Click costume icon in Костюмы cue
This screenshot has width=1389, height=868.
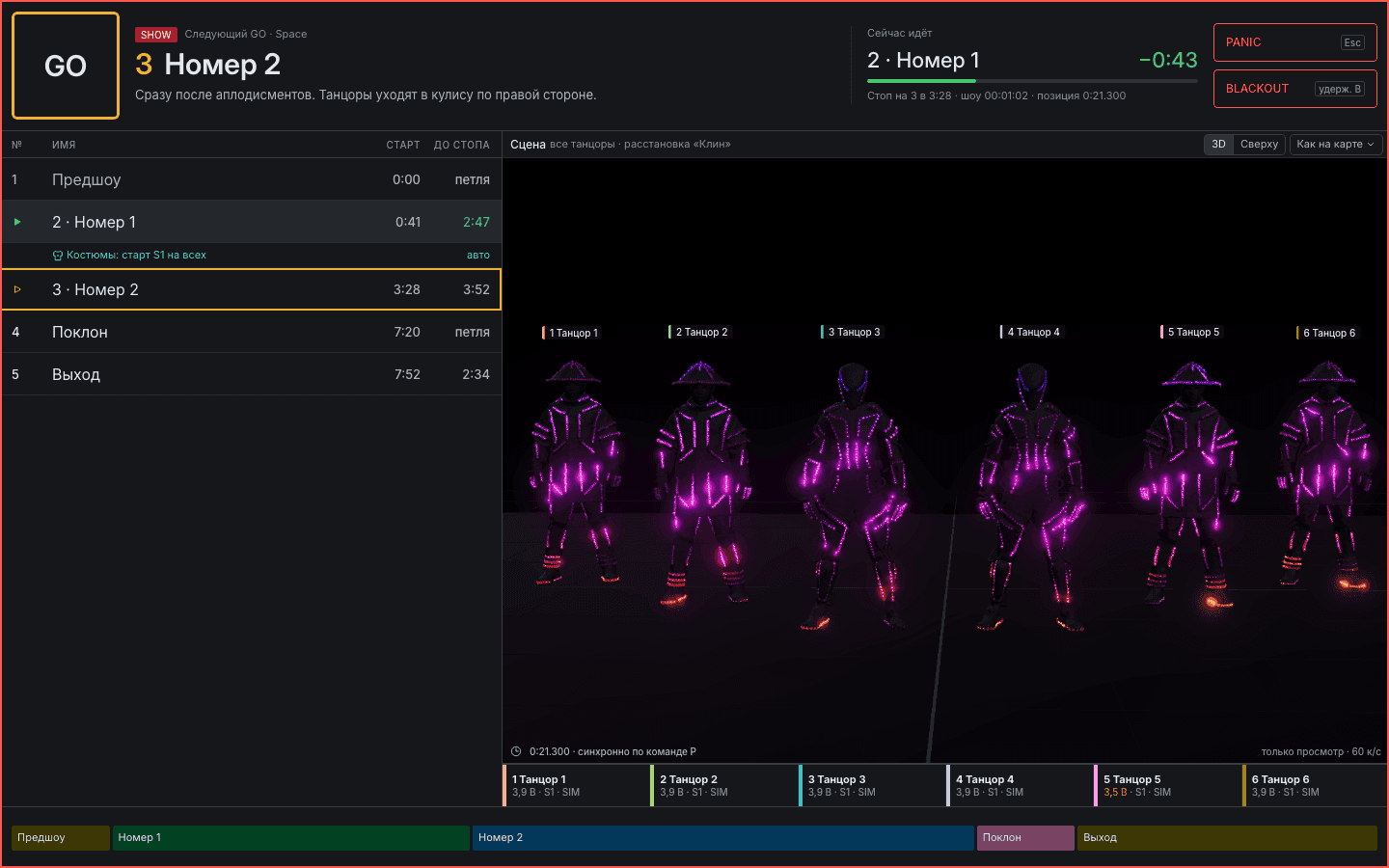tap(58, 256)
